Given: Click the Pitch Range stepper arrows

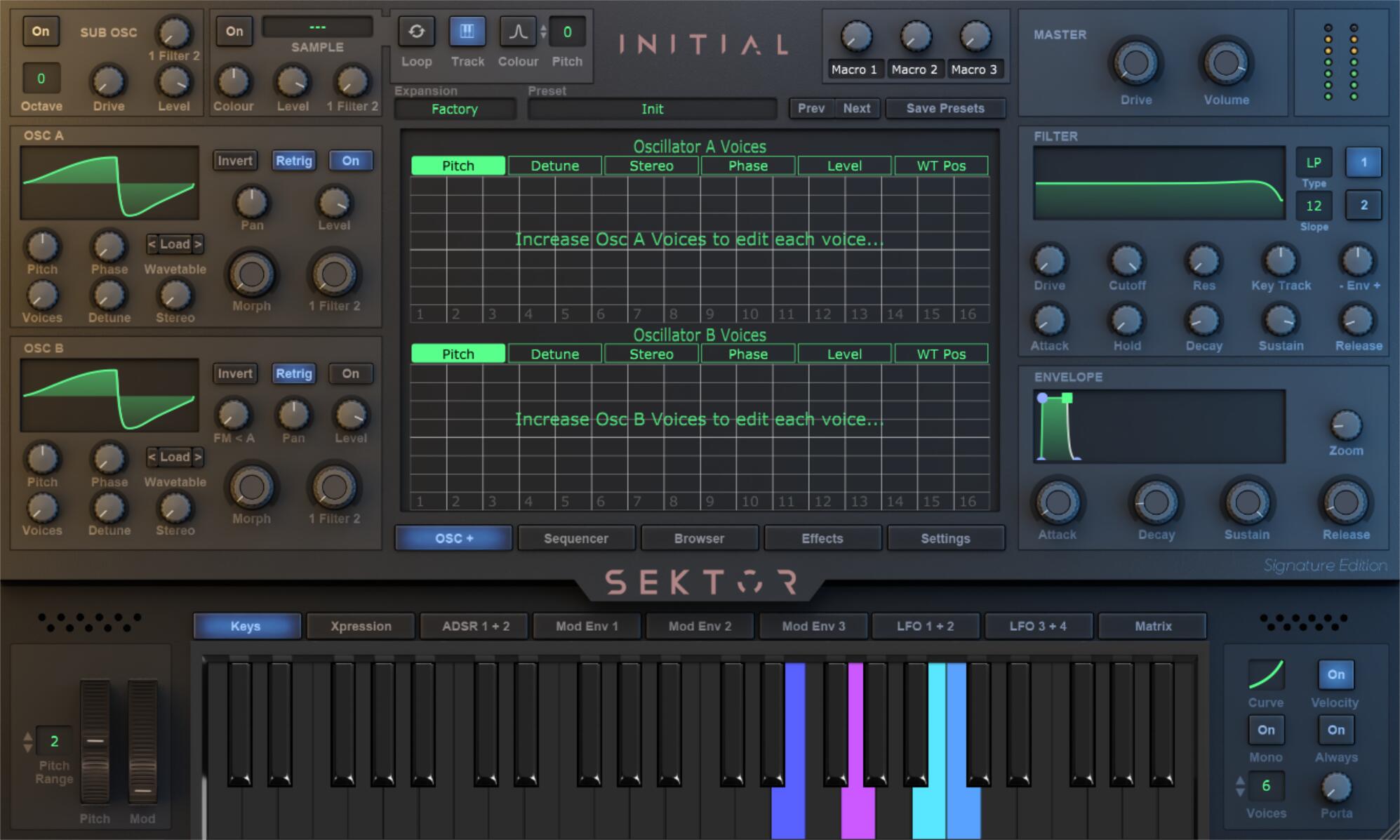Looking at the screenshot, I should [28, 742].
